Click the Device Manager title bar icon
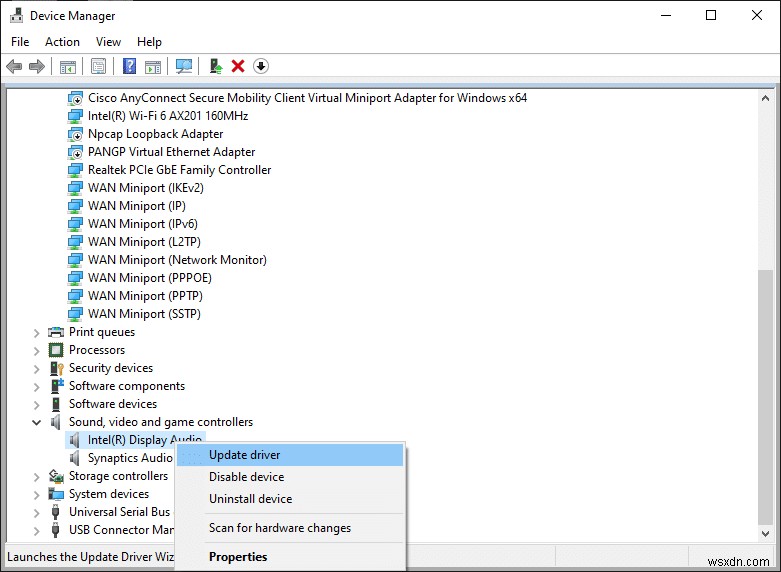Screen dimensions: 781x572 16,15
